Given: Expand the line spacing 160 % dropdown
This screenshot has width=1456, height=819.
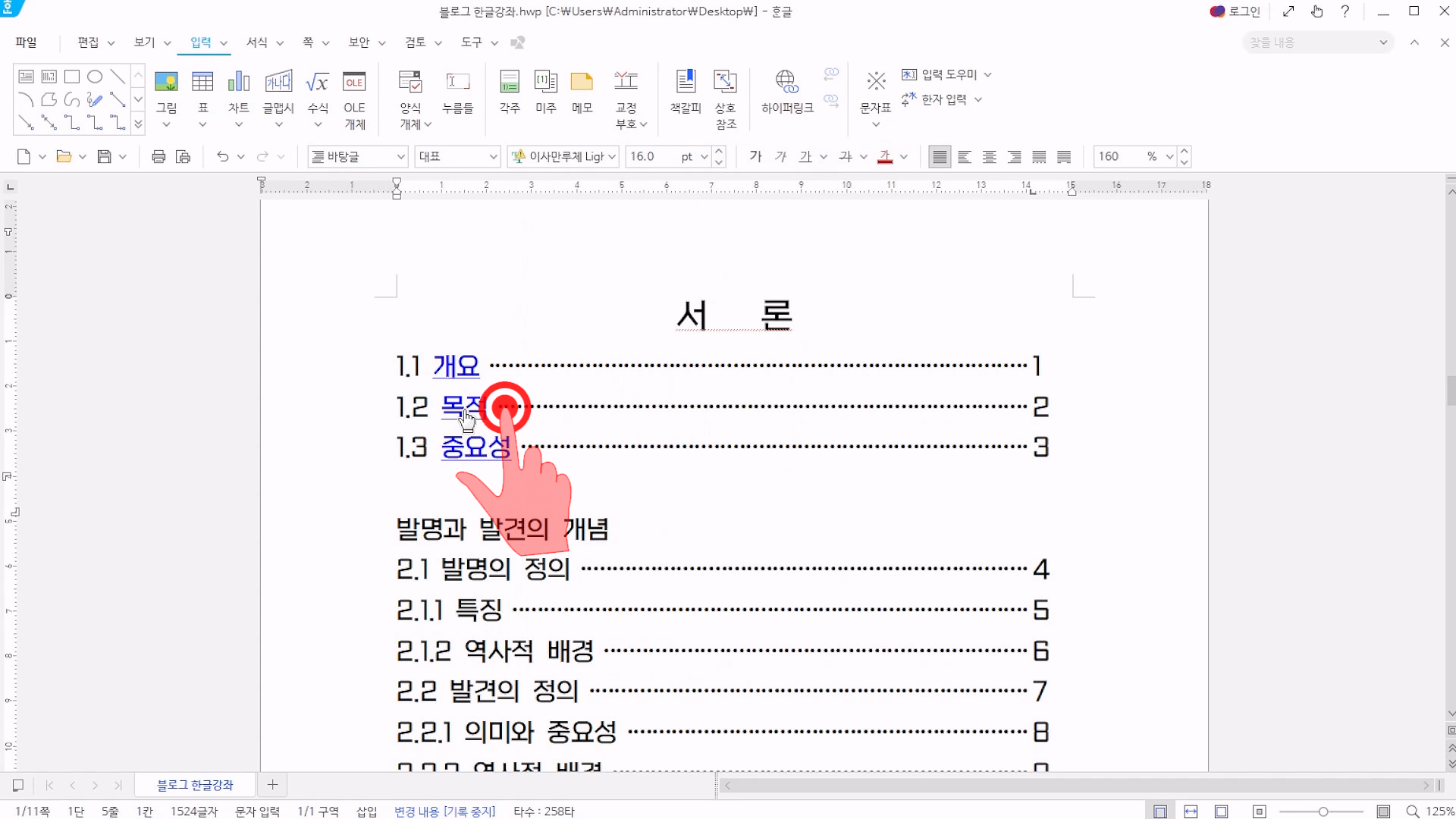Looking at the screenshot, I should tap(1169, 157).
